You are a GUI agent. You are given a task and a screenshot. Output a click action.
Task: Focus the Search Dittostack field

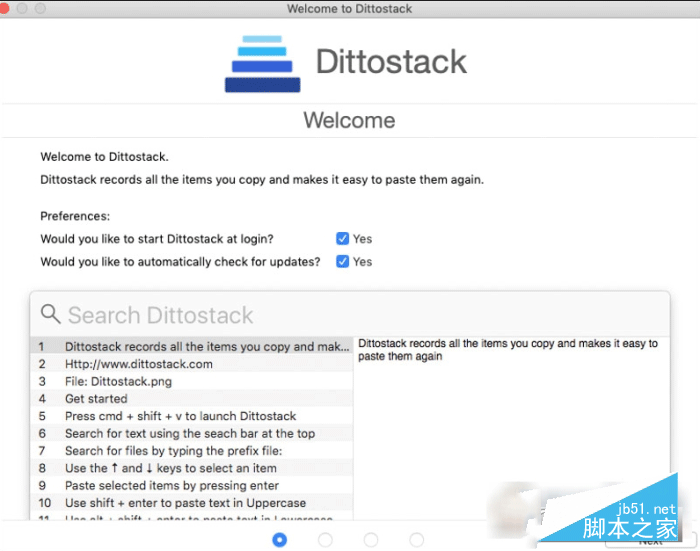pos(350,315)
